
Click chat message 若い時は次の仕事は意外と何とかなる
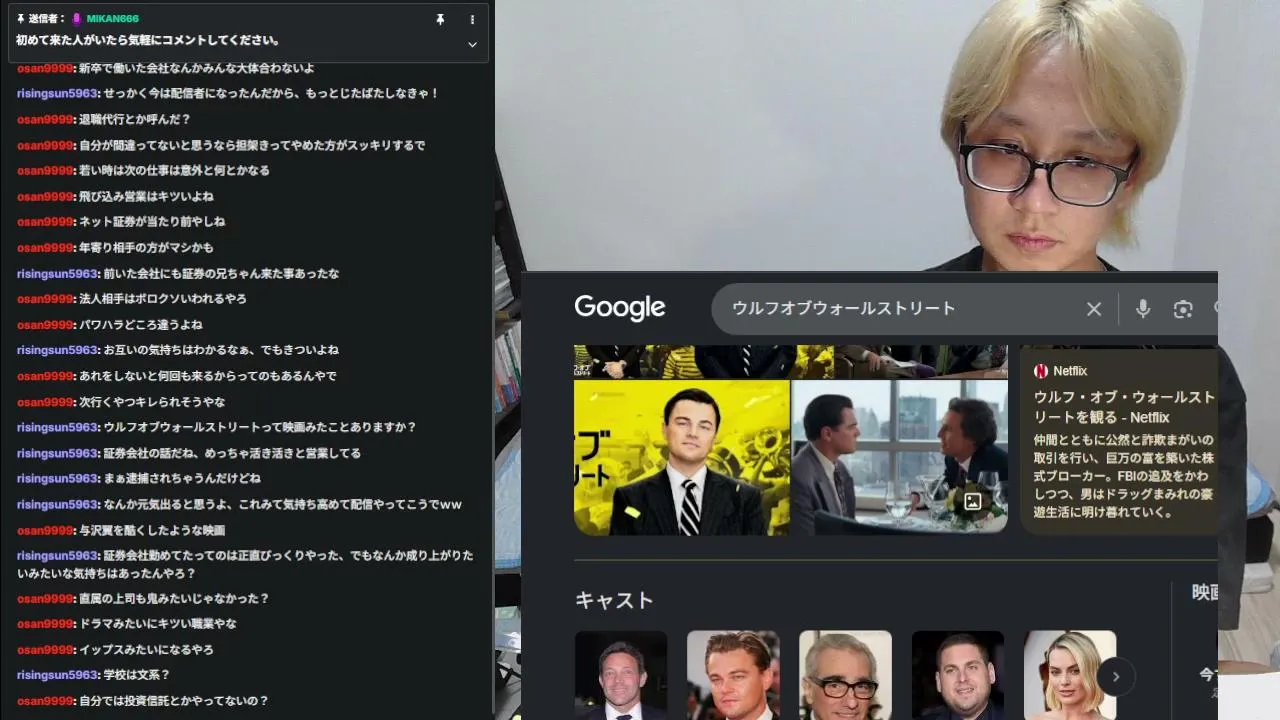click(174, 171)
